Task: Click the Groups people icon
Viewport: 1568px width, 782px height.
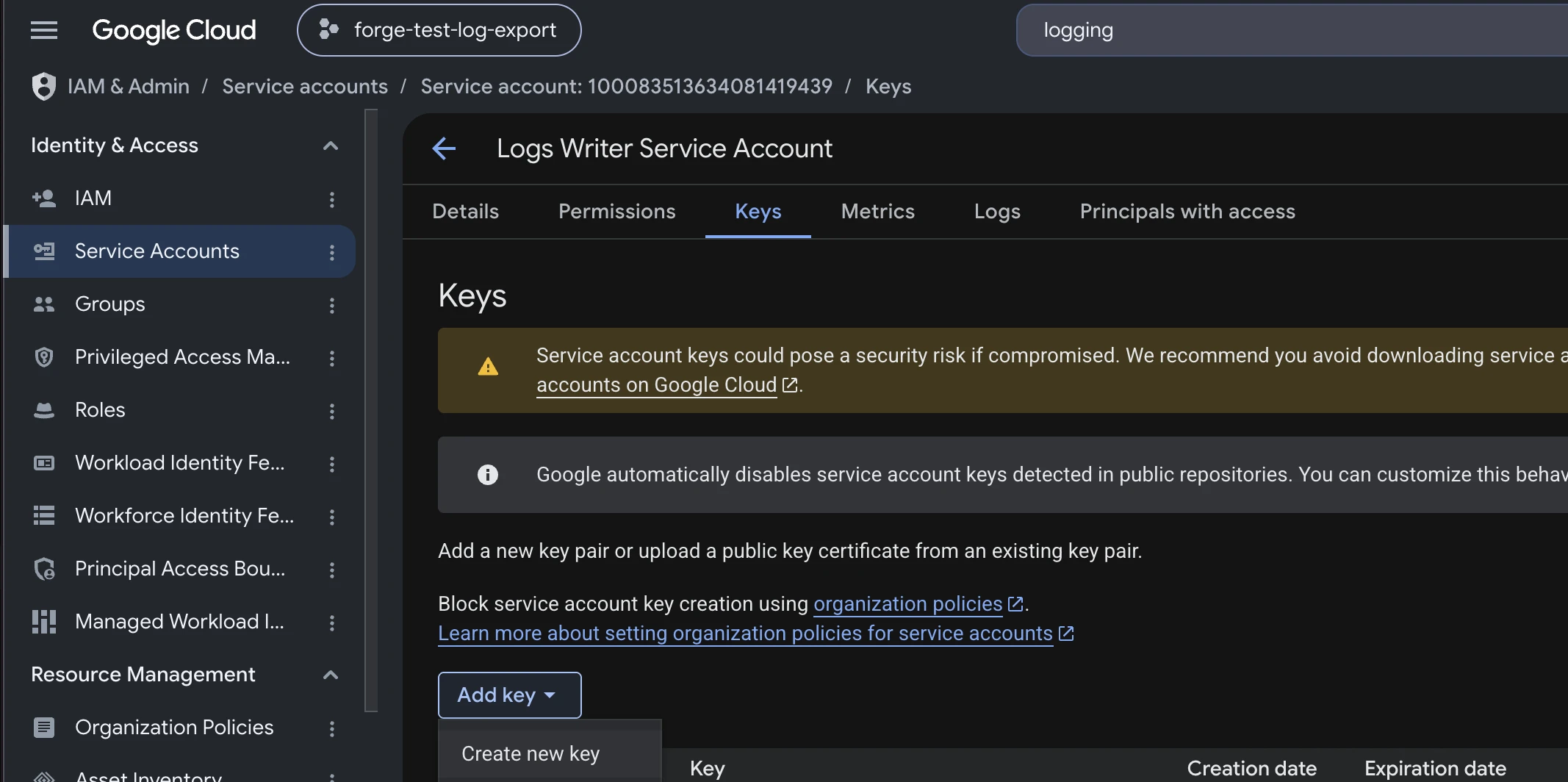Action: (x=44, y=304)
